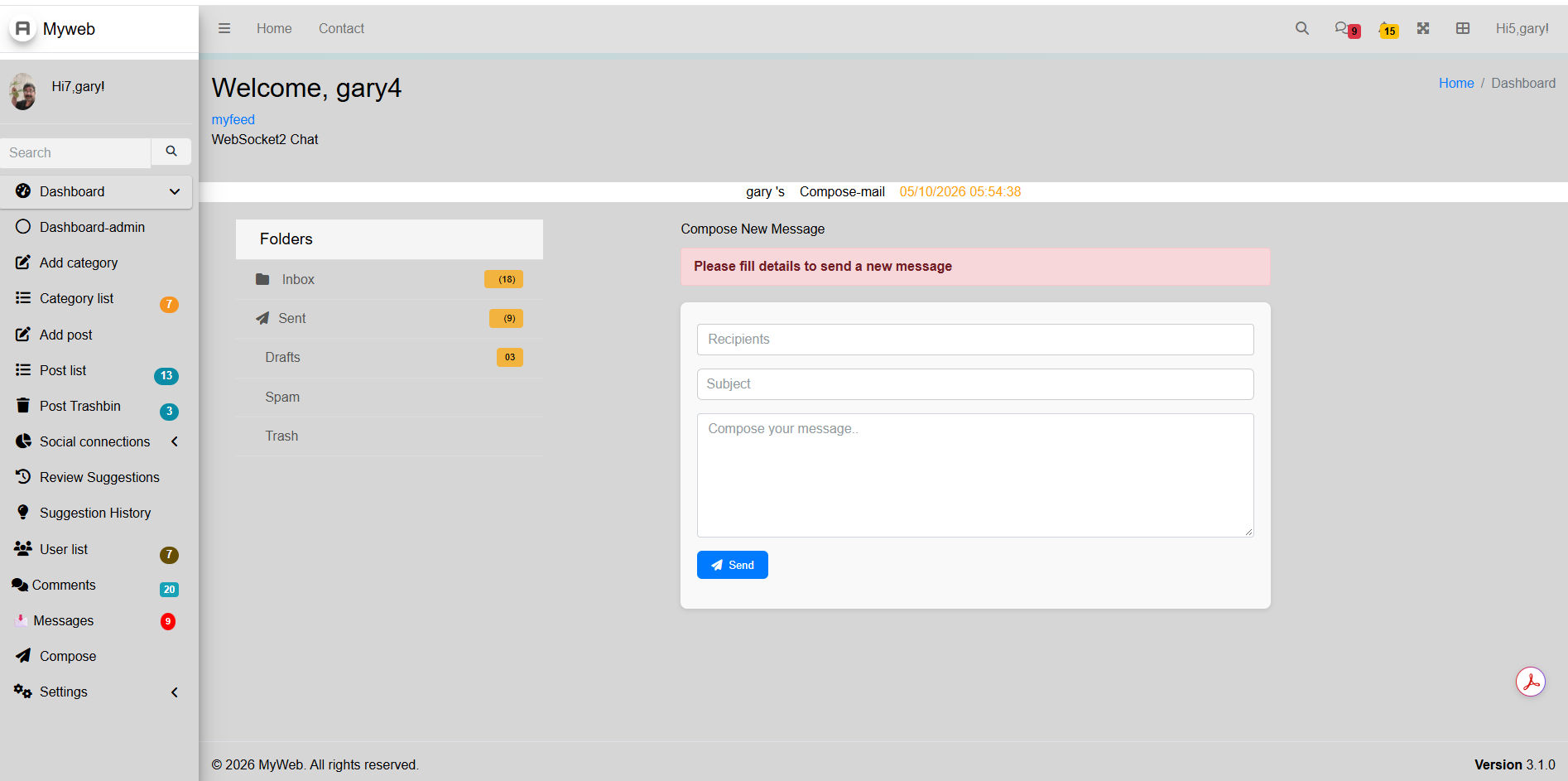Go to Home in top navbar
Screen dimensions: 1568x781
[274, 28]
